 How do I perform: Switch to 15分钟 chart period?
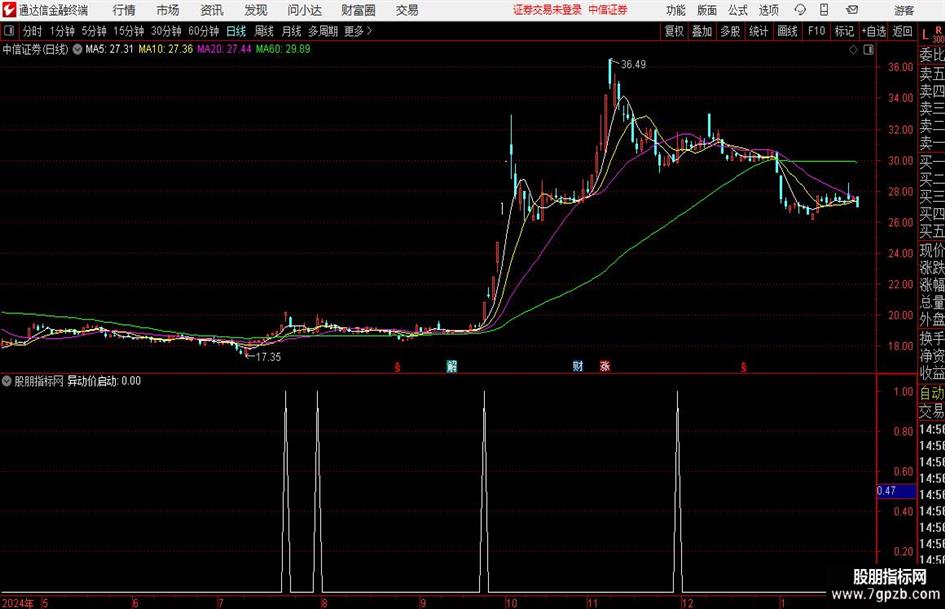(128, 31)
